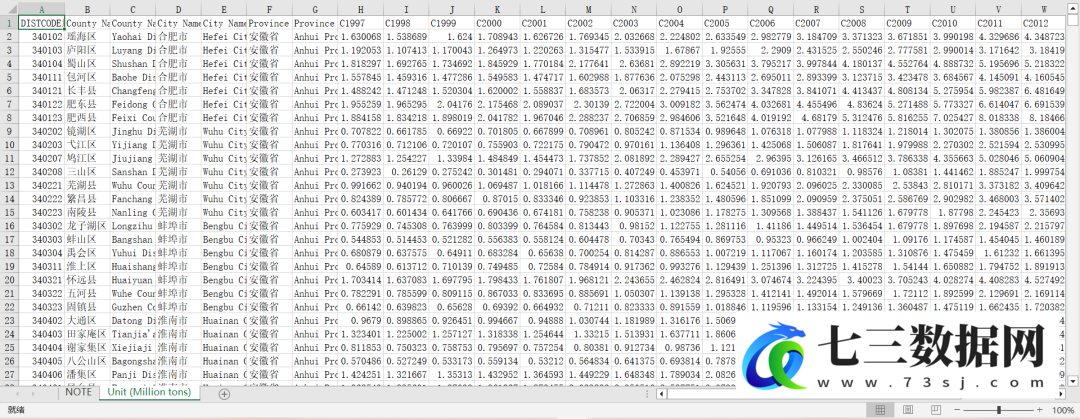Select cell with district code 340202
The width and height of the screenshot is (1080, 419).
[41, 131]
